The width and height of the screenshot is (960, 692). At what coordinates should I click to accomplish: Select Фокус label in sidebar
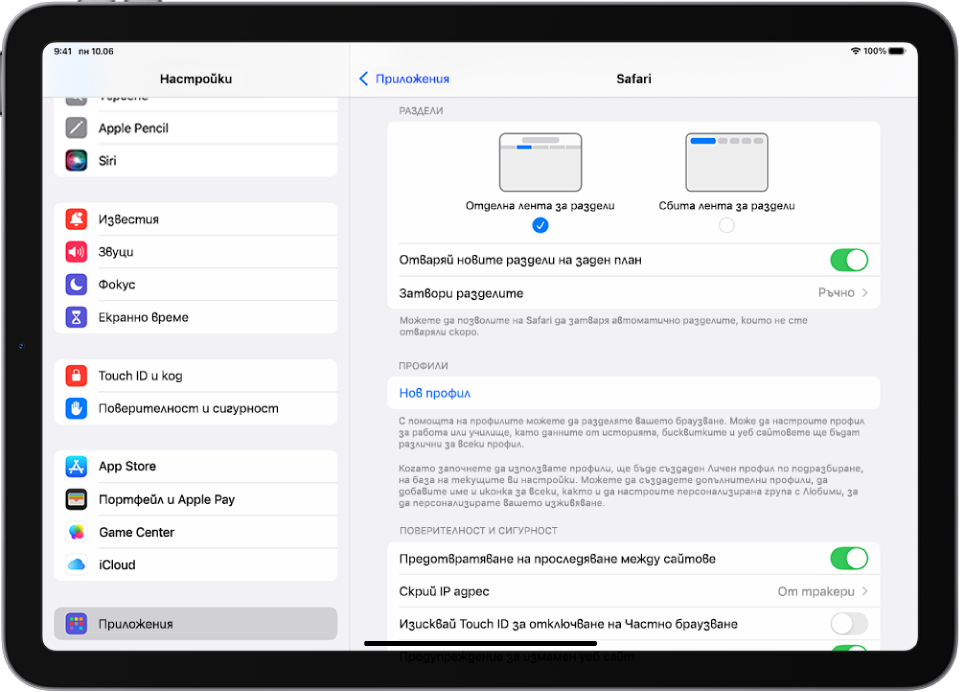pyautogui.click(x=117, y=284)
